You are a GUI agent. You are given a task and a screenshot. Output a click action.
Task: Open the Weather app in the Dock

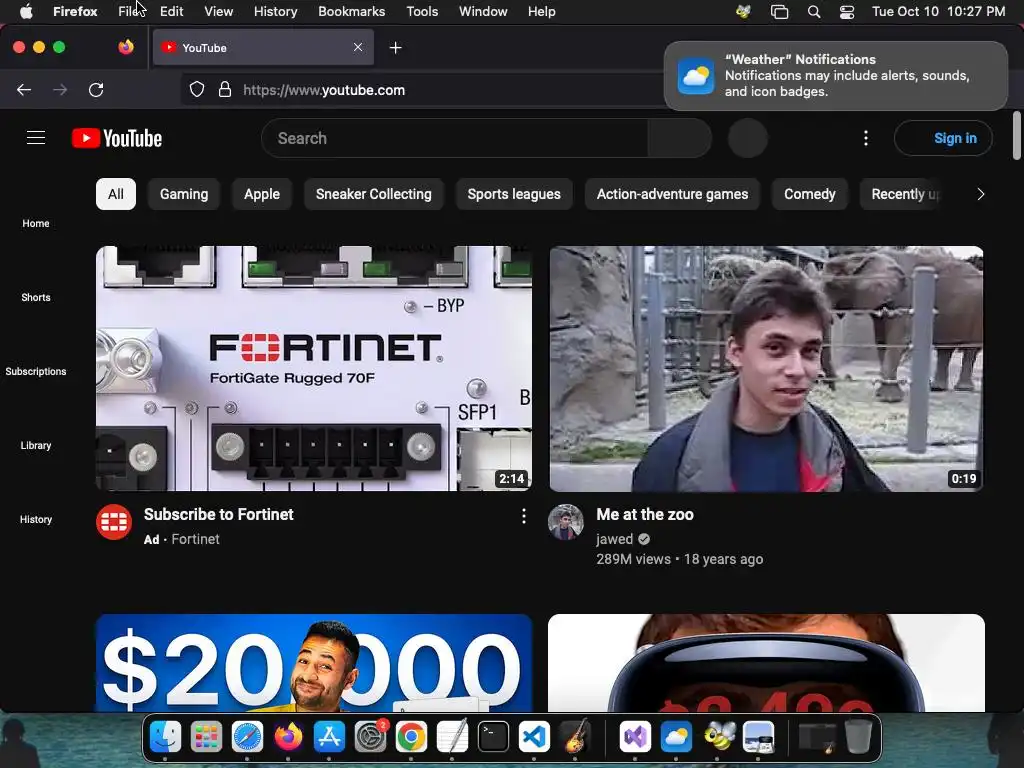point(676,737)
